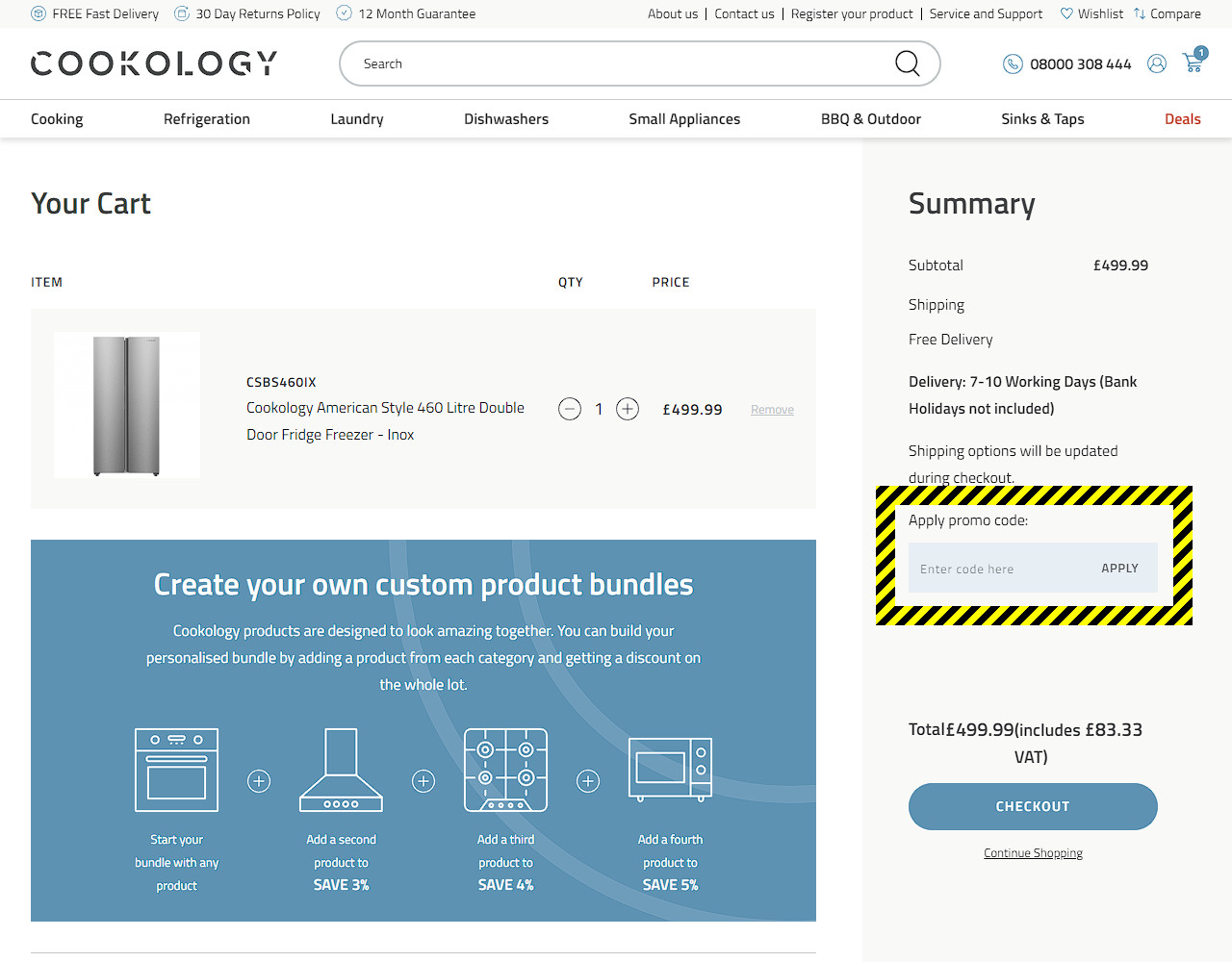This screenshot has width=1232, height=962.
Task: Click the oven icon in the bundle banner
Action: [176, 770]
